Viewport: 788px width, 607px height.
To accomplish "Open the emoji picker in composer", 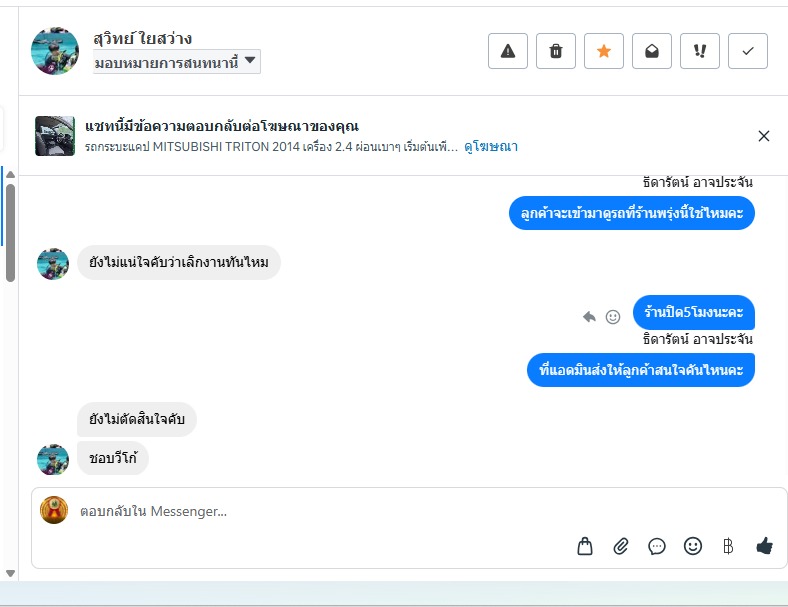I will pos(693,546).
